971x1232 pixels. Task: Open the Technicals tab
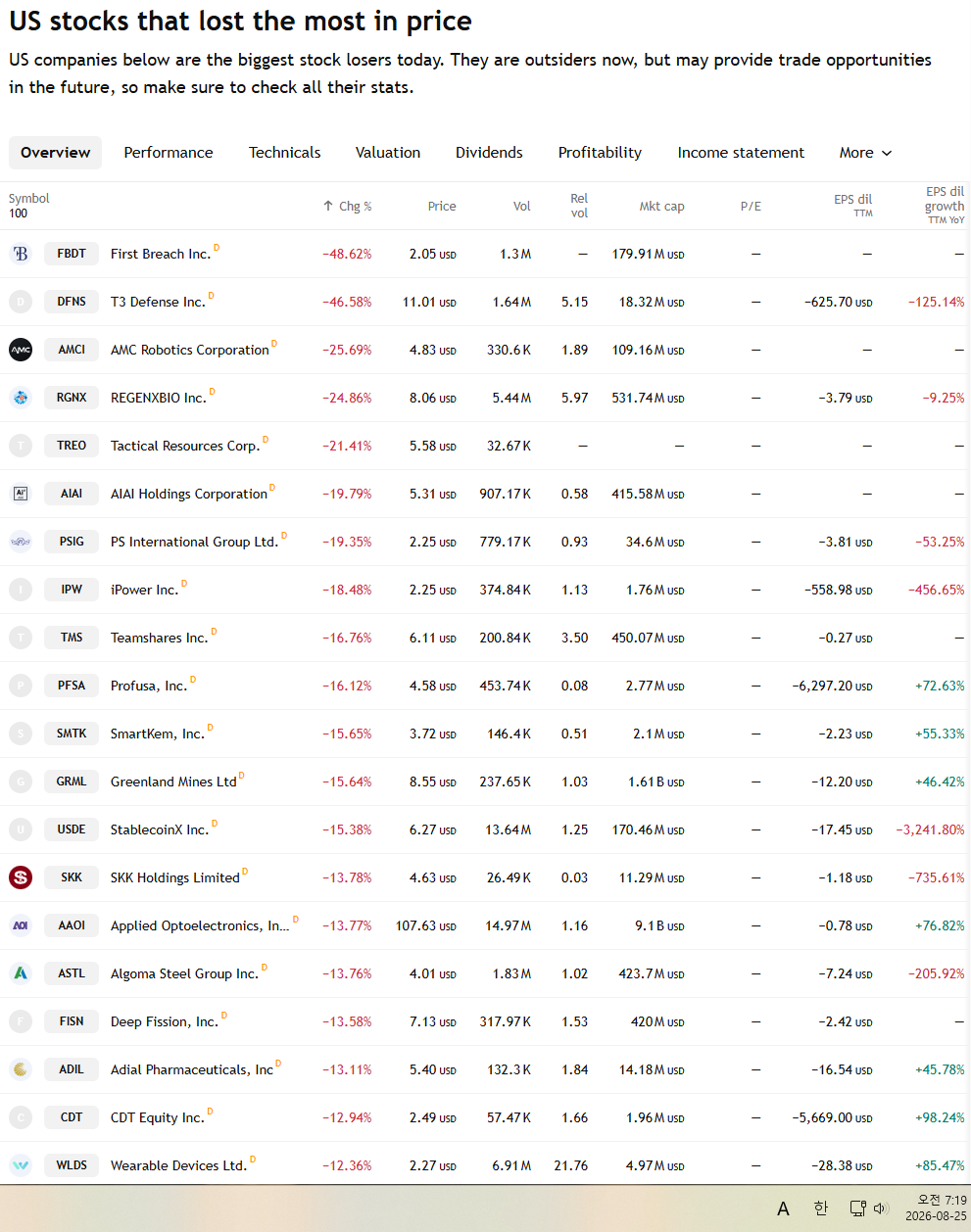pos(284,153)
